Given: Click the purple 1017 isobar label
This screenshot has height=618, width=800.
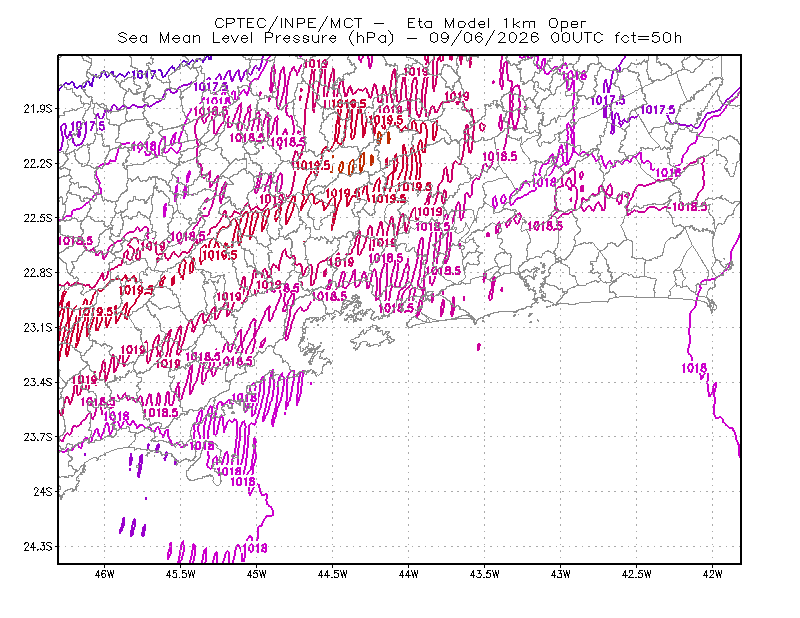Looking at the screenshot, I should [144, 75].
